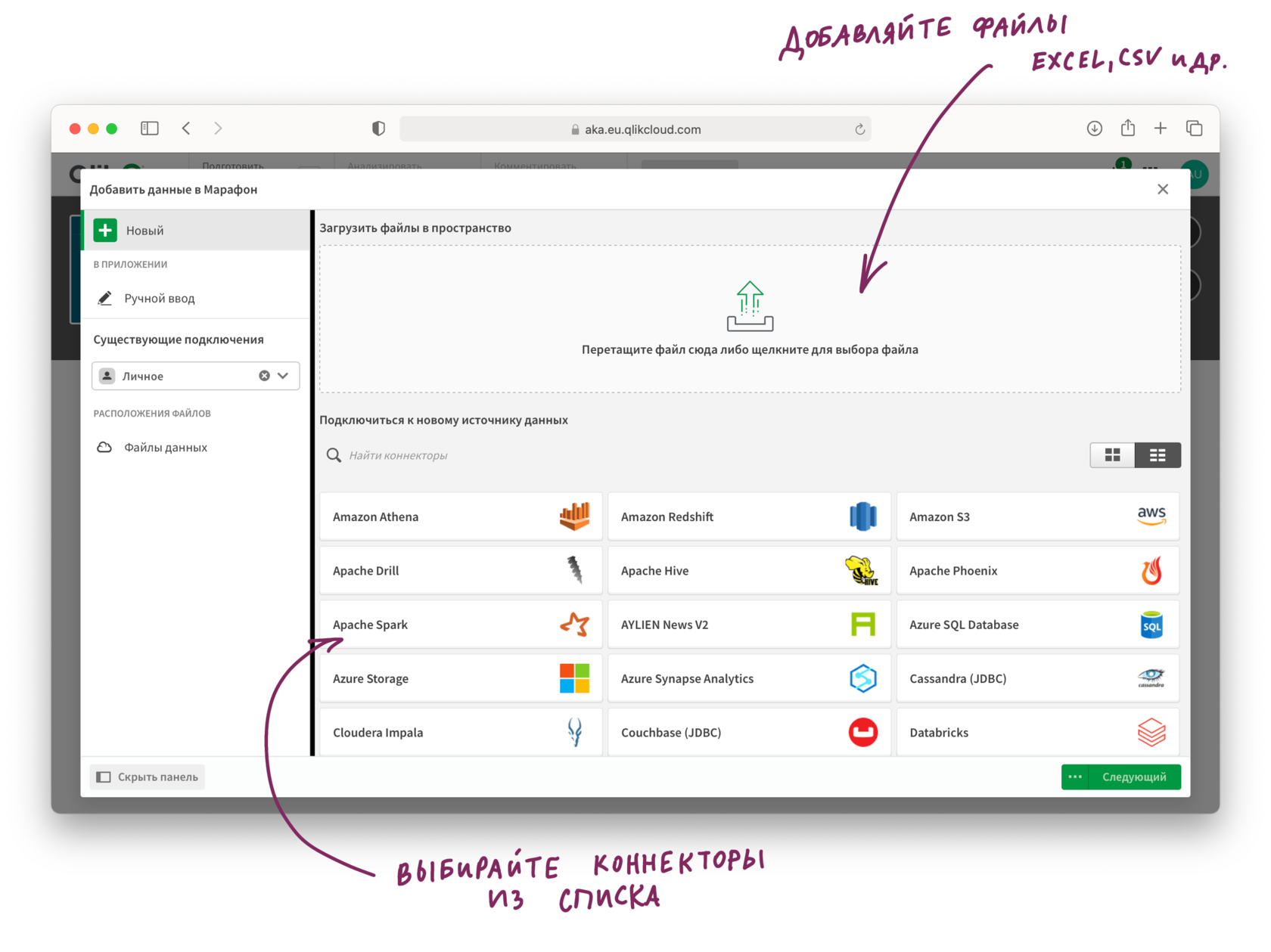The image size is (1271, 952).
Task: Select the Amazon Athena connector
Action: pyautogui.click(x=461, y=516)
